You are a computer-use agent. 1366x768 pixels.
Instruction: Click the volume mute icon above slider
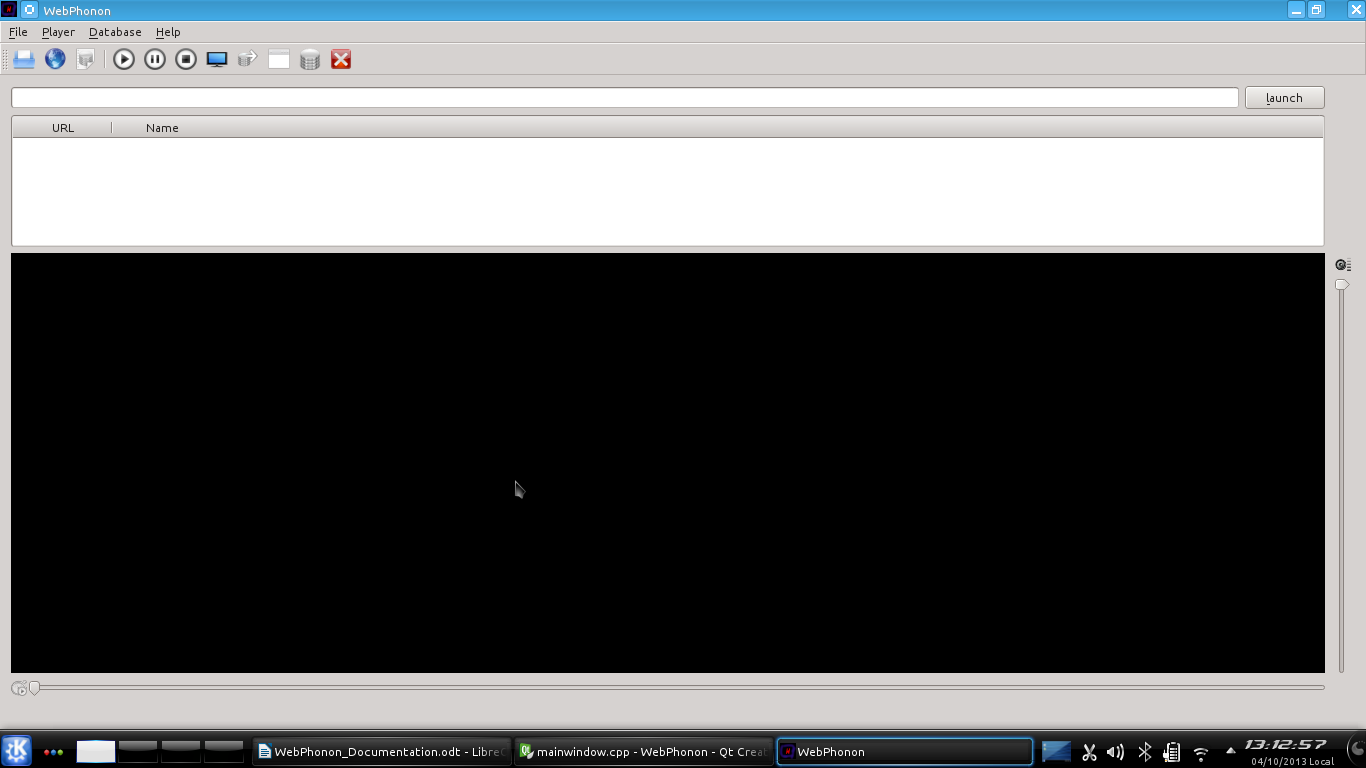[x=1343, y=265]
